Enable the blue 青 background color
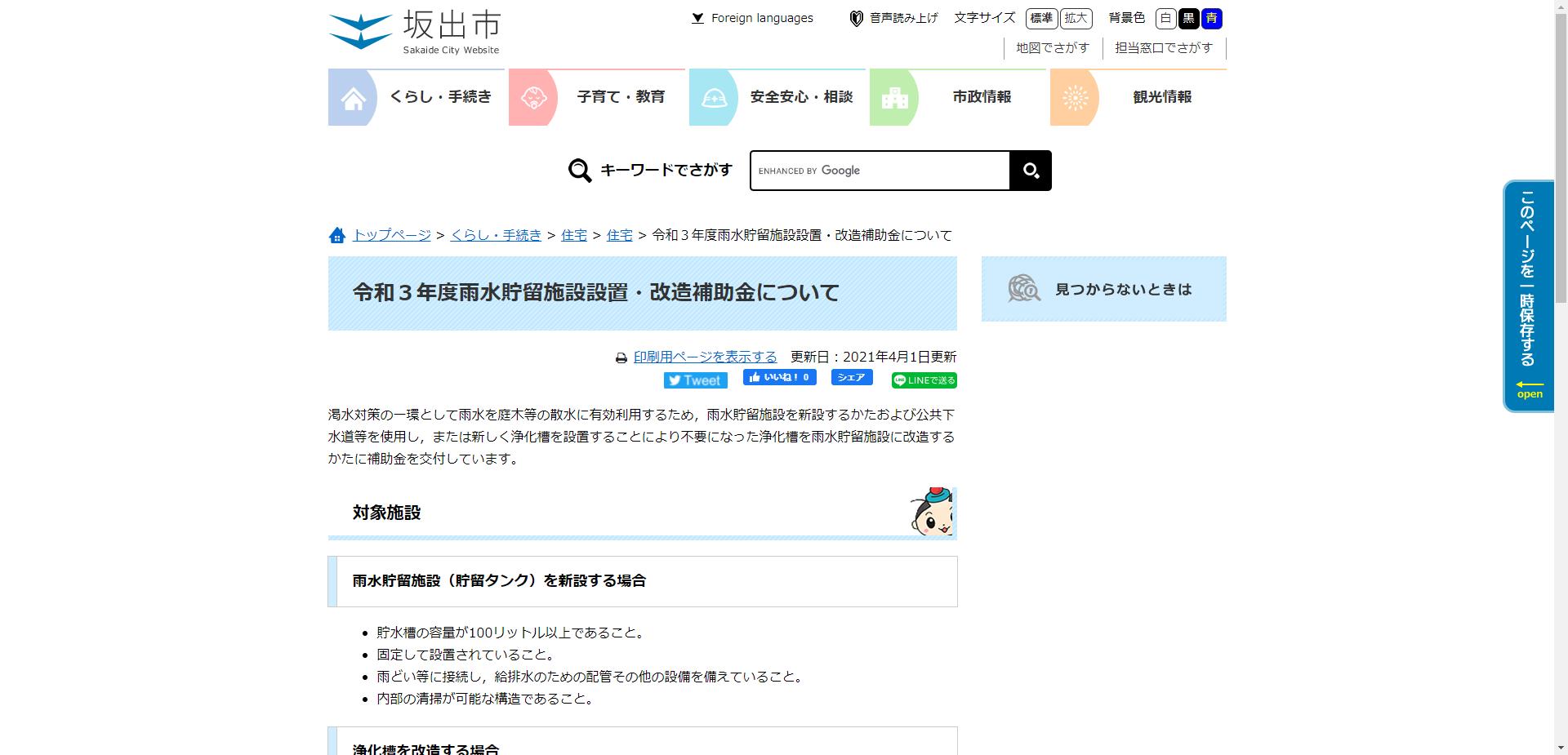Viewport: 1568px width, 755px height. pyautogui.click(x=1212, y=18)
